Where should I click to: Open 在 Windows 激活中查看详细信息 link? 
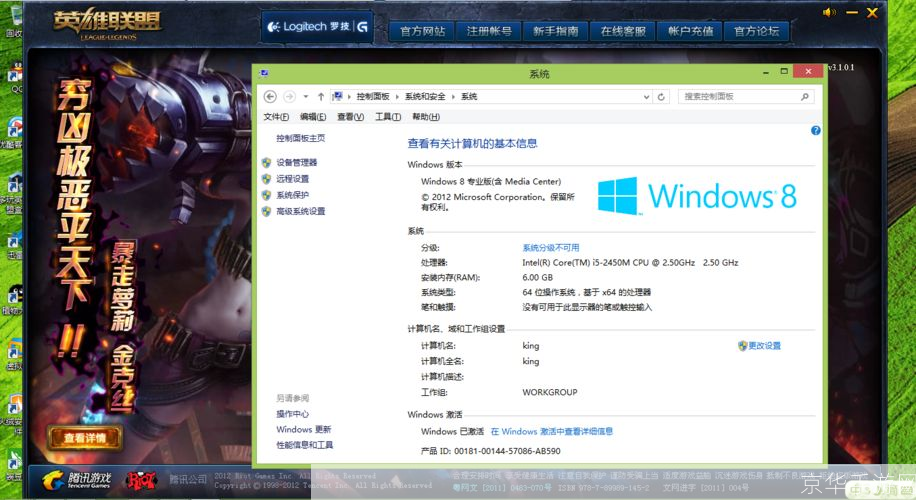tap(551, 432)
